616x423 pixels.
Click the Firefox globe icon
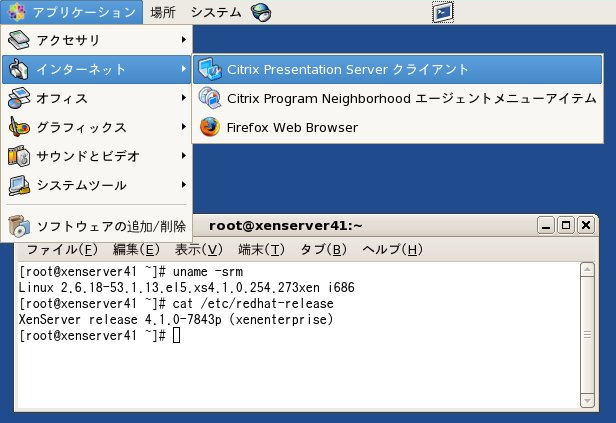(x=210, y=127)
